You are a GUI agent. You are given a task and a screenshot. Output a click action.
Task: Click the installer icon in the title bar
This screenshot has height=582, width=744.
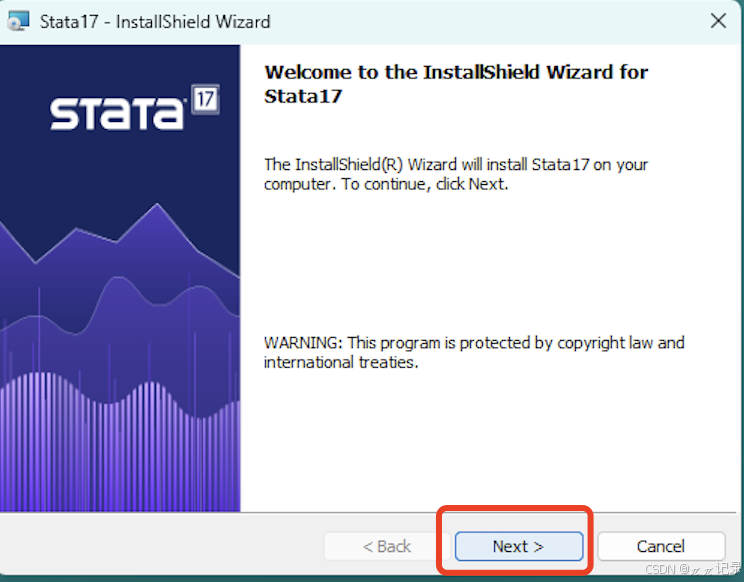pyautogui.click(x=19, y=21)
